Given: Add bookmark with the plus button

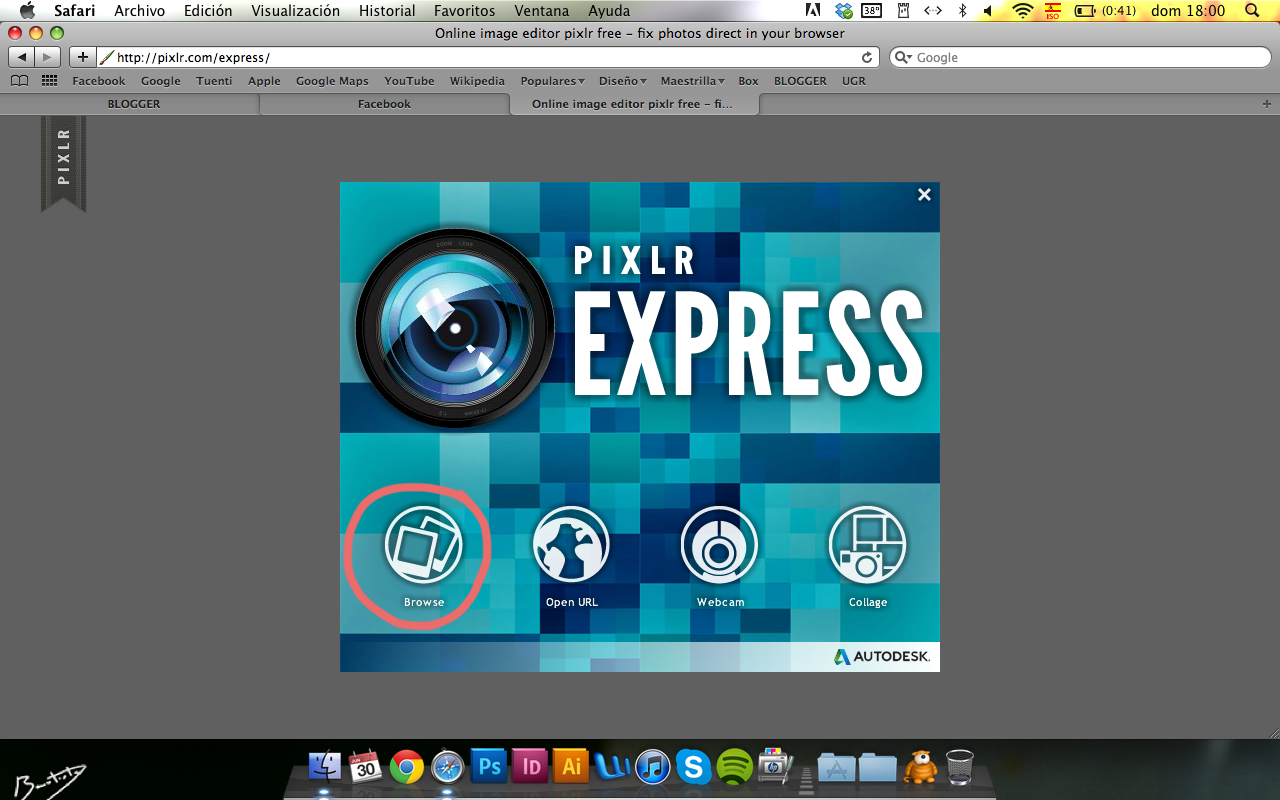Looking at the screenshot, I should click(x=82, y=57).
